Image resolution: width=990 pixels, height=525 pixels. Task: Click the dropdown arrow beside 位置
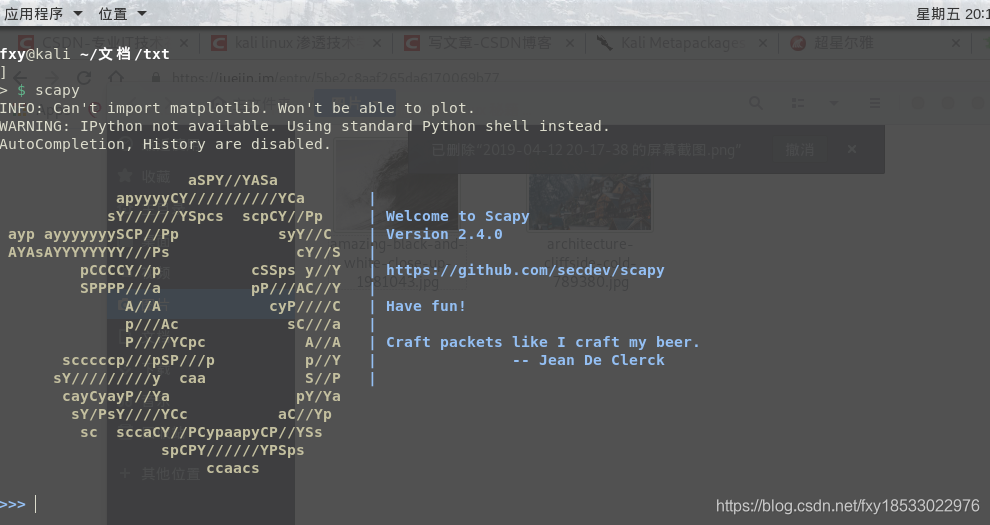tap(142, 13)
